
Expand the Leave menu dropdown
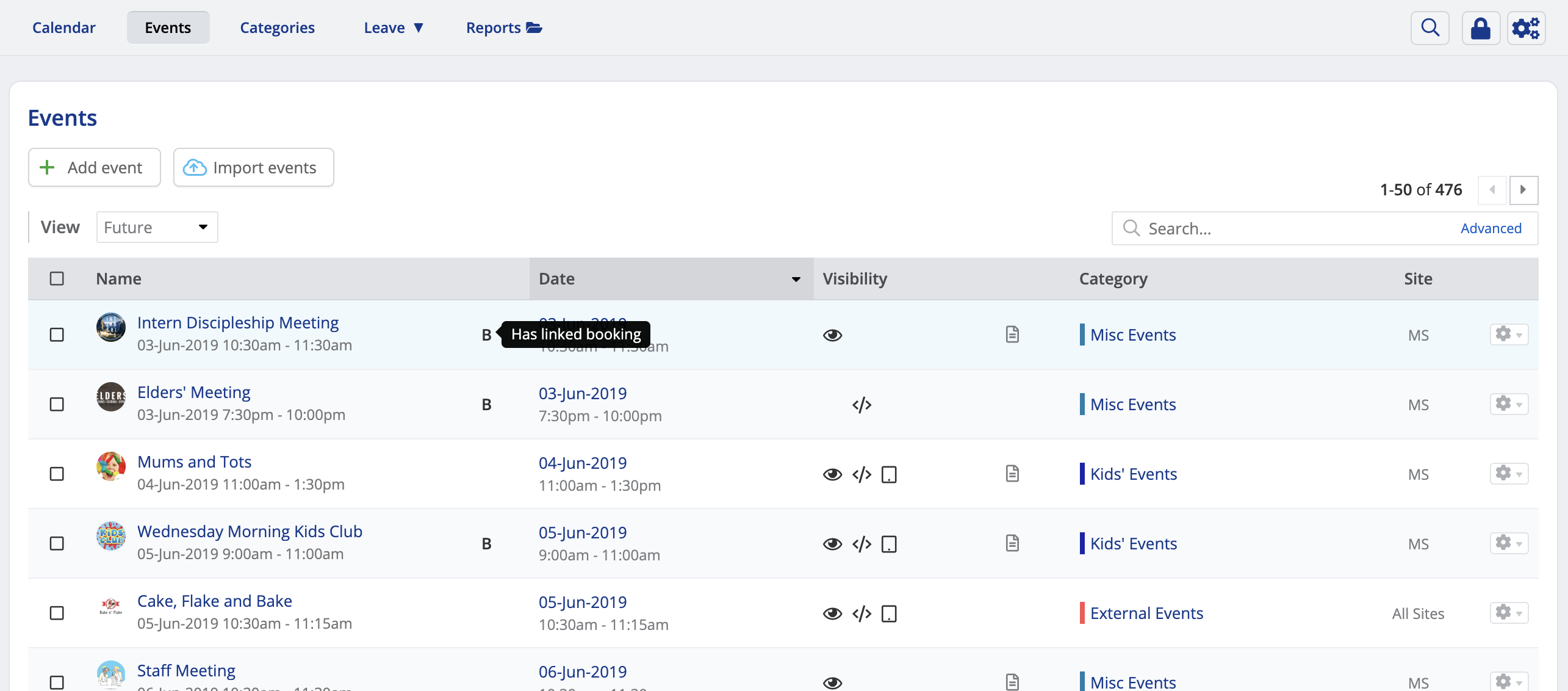[x=393, y=28]
